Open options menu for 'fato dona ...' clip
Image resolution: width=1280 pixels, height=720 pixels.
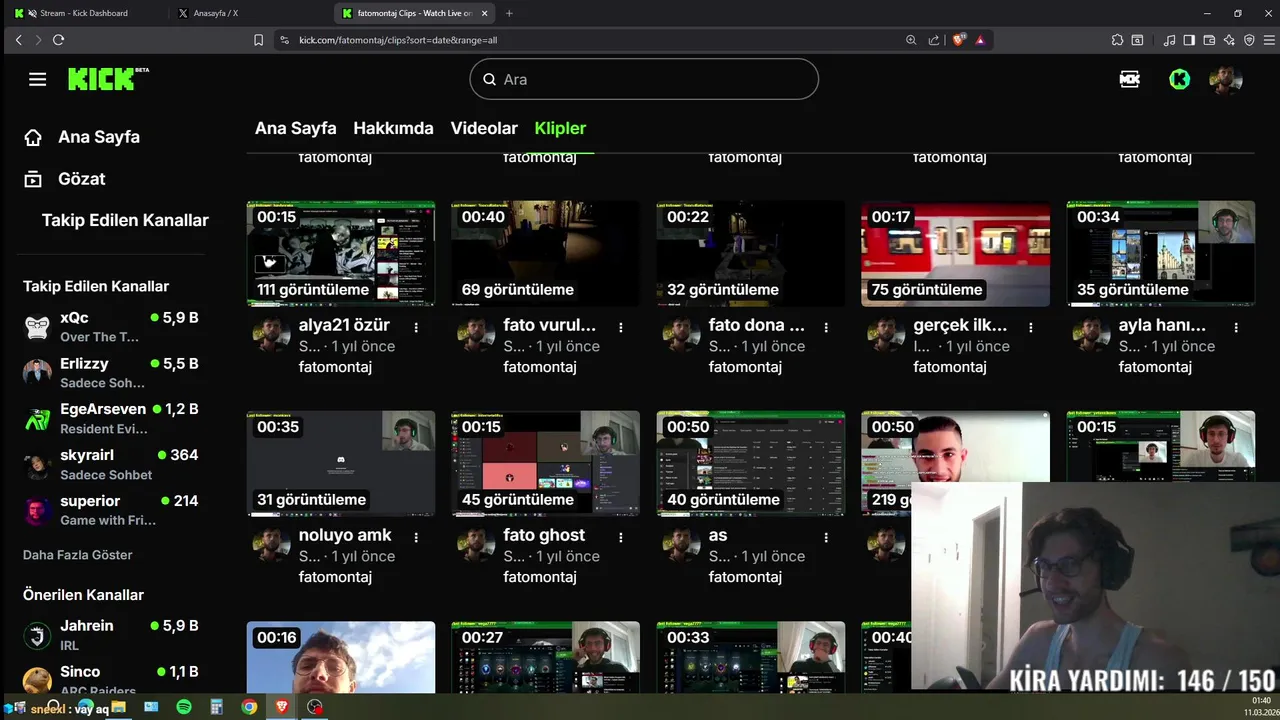pos(826,327)
